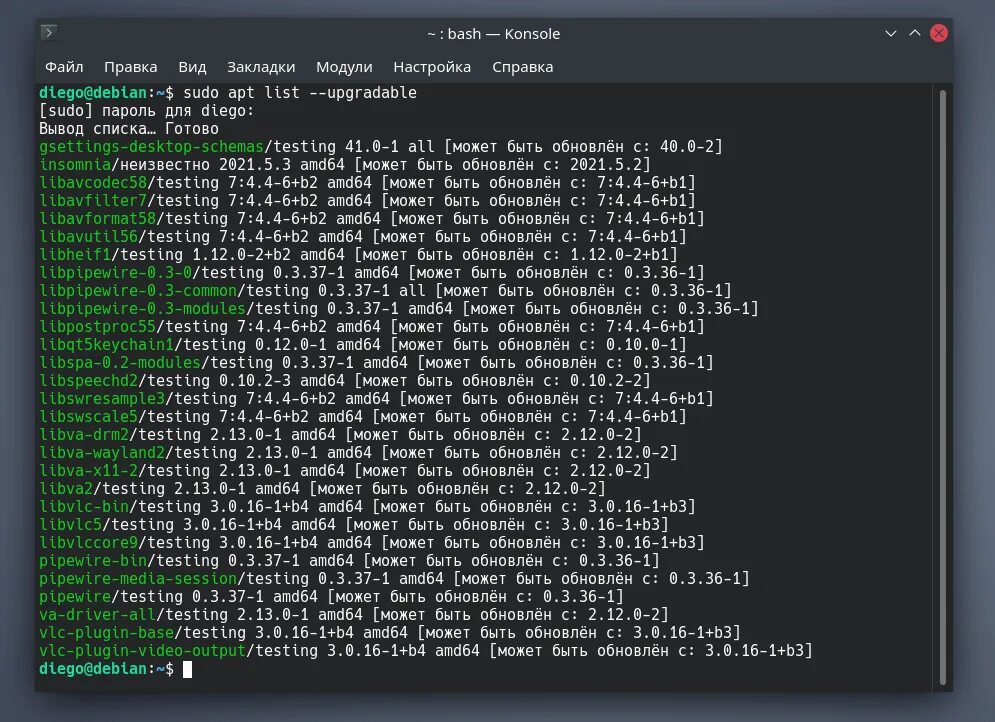
Task: Click libqt5keychain1 old version 0.10.0-1
Action: point(642,345)
